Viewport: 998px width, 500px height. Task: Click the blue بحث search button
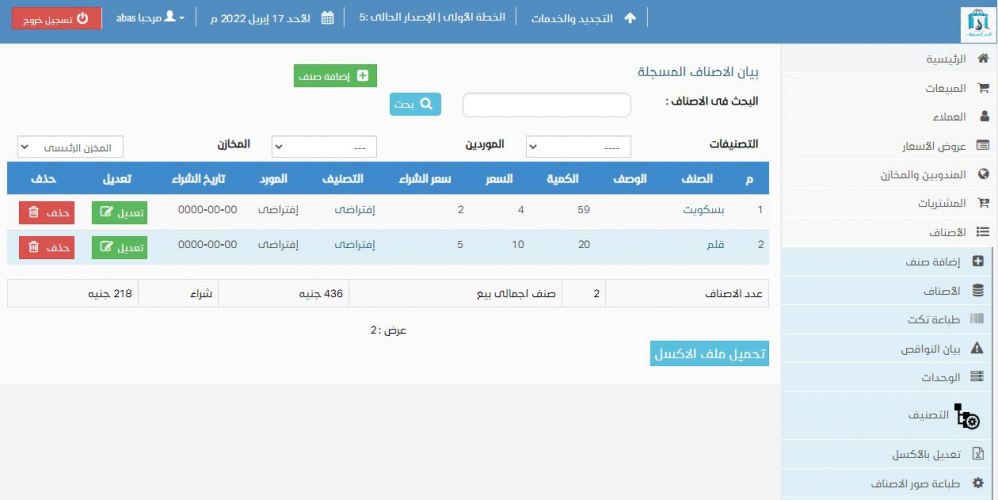pos(415,104)
